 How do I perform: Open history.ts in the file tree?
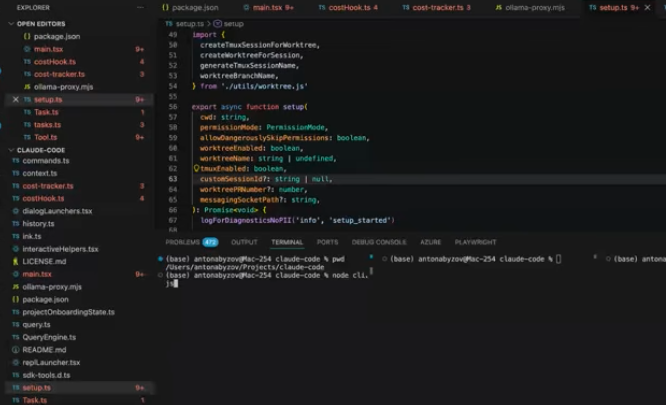[38, 224]
